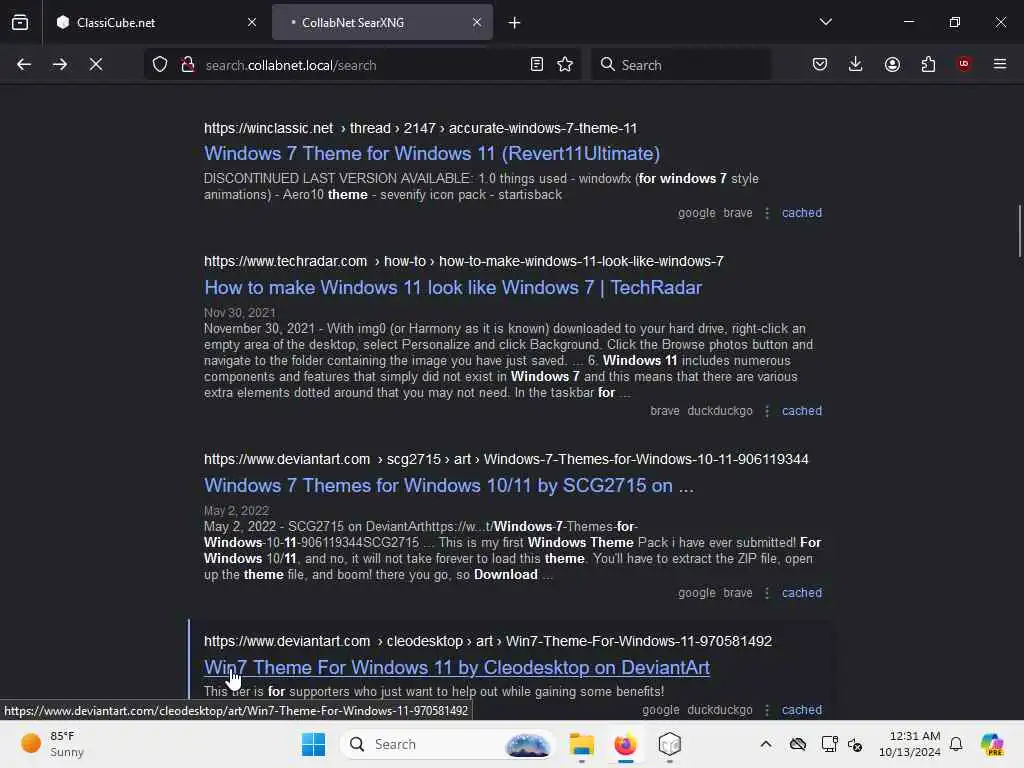Launch Copilot preview from taskbar
The width and height of the screenshot is (1024, 768).
[992, 744]
